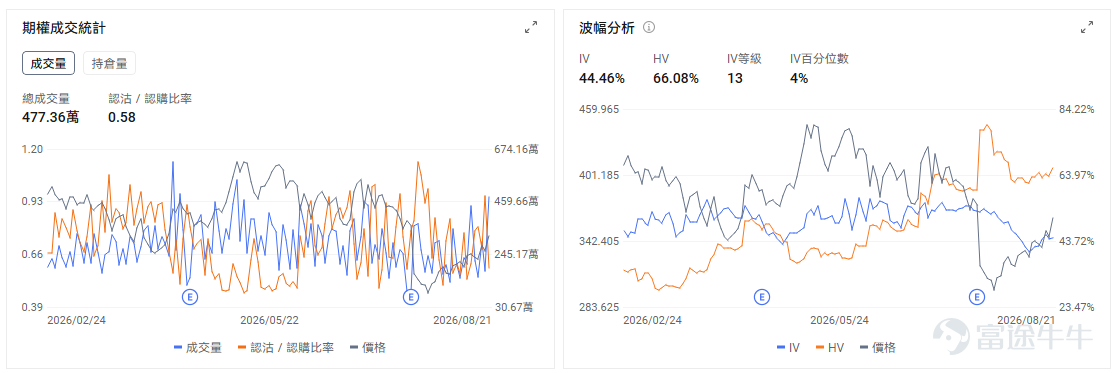Click the IV percentile value 4%
The height and width of the screenshot is (373, 1113).
[799, 78]
